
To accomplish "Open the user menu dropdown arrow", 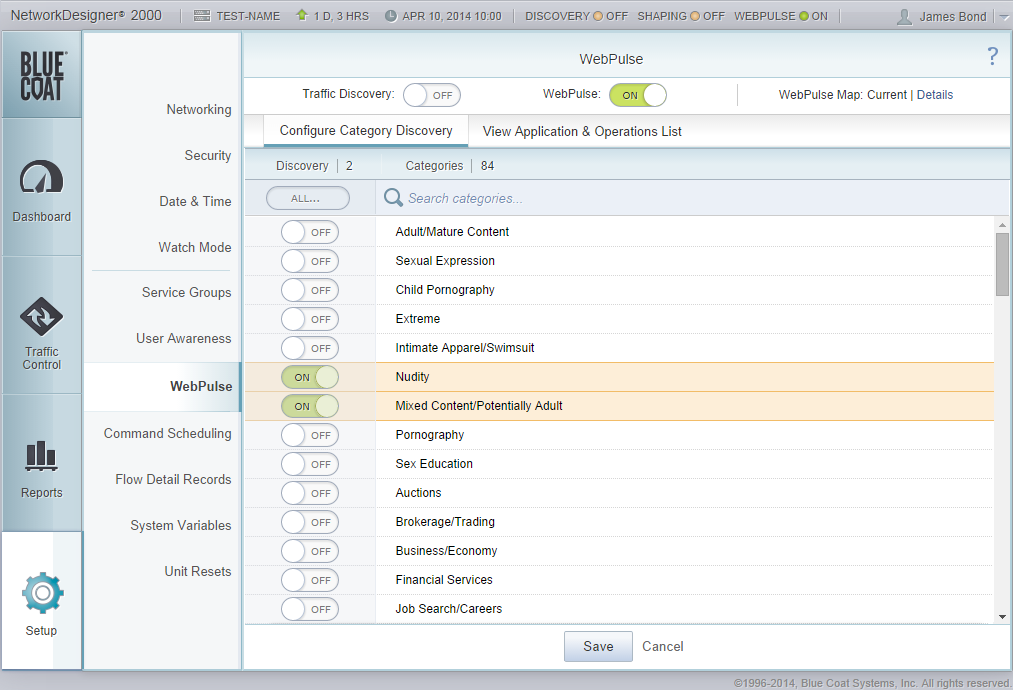I will point(1004,17).
